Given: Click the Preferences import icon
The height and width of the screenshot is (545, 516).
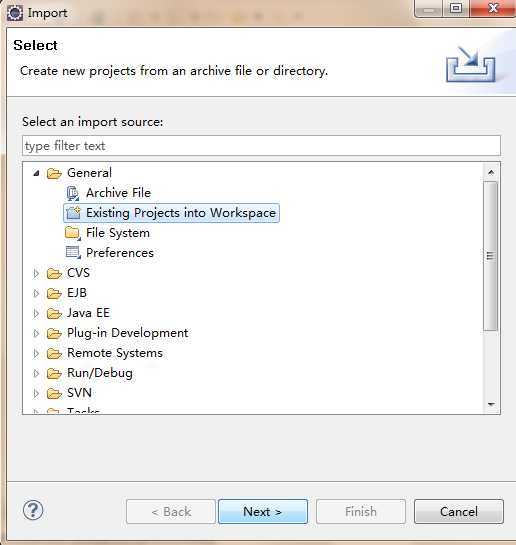Looking at the screenshot, I should pos(73,253).
